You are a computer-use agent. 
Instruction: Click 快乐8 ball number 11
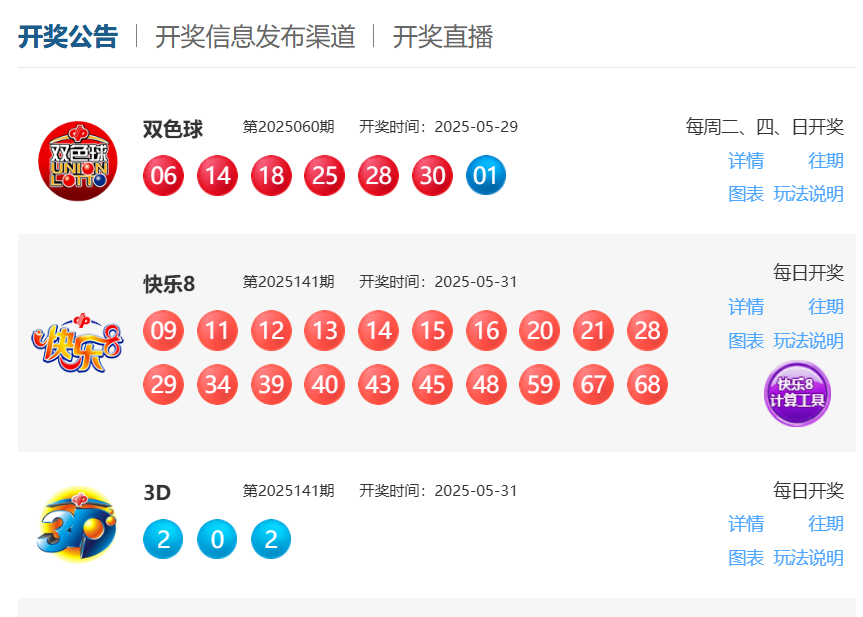(x=217, y=331)
